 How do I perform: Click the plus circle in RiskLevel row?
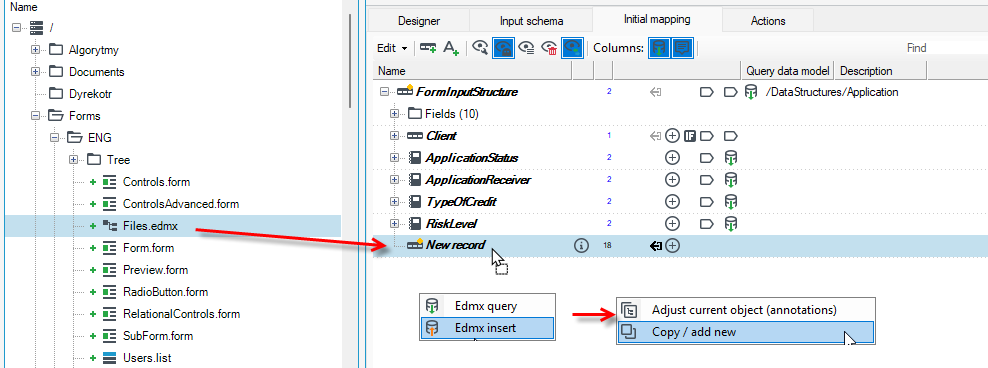pyautogui.click(x=672, y=223)
